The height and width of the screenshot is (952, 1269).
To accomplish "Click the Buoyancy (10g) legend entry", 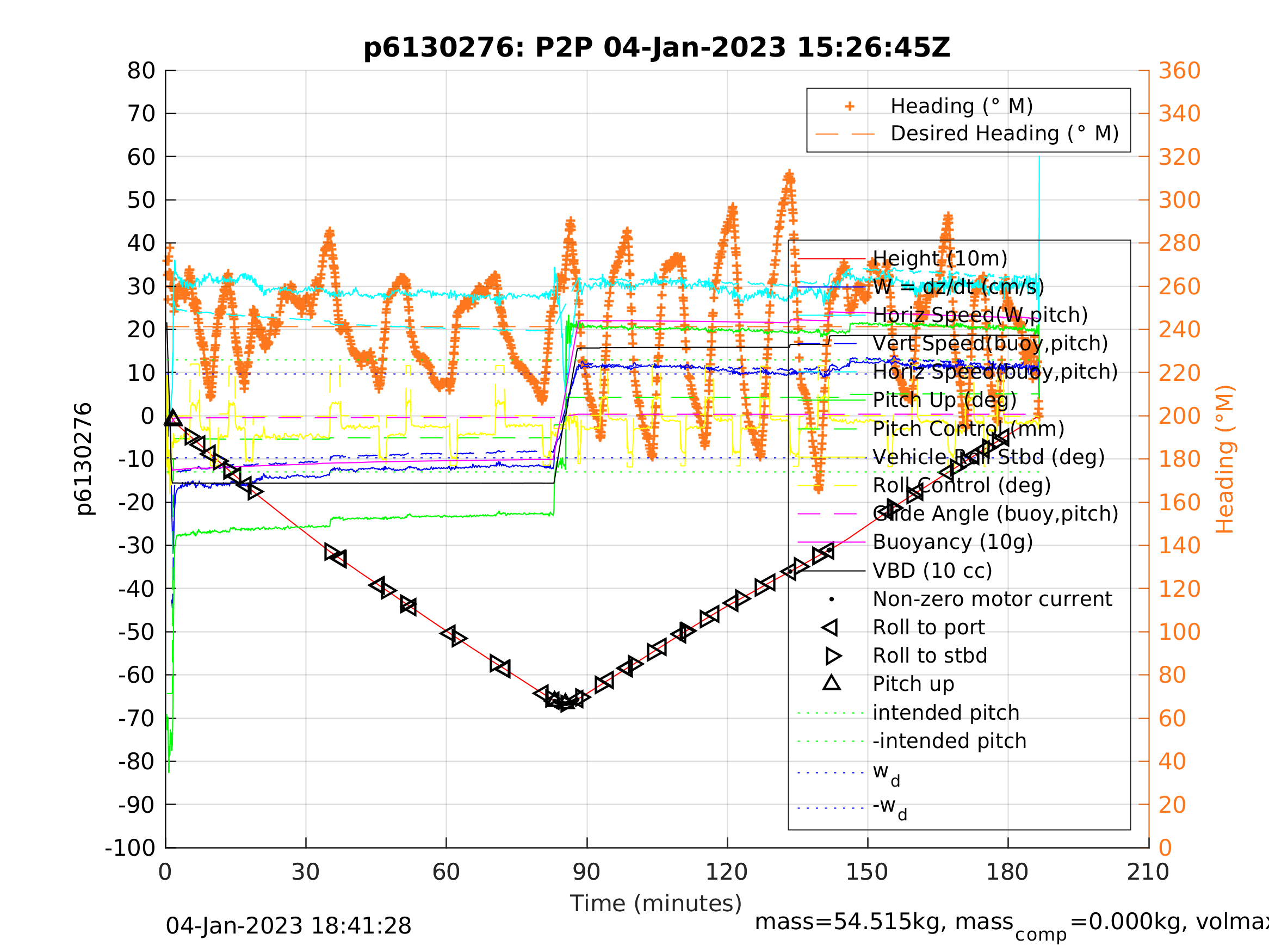I will 952,542.
